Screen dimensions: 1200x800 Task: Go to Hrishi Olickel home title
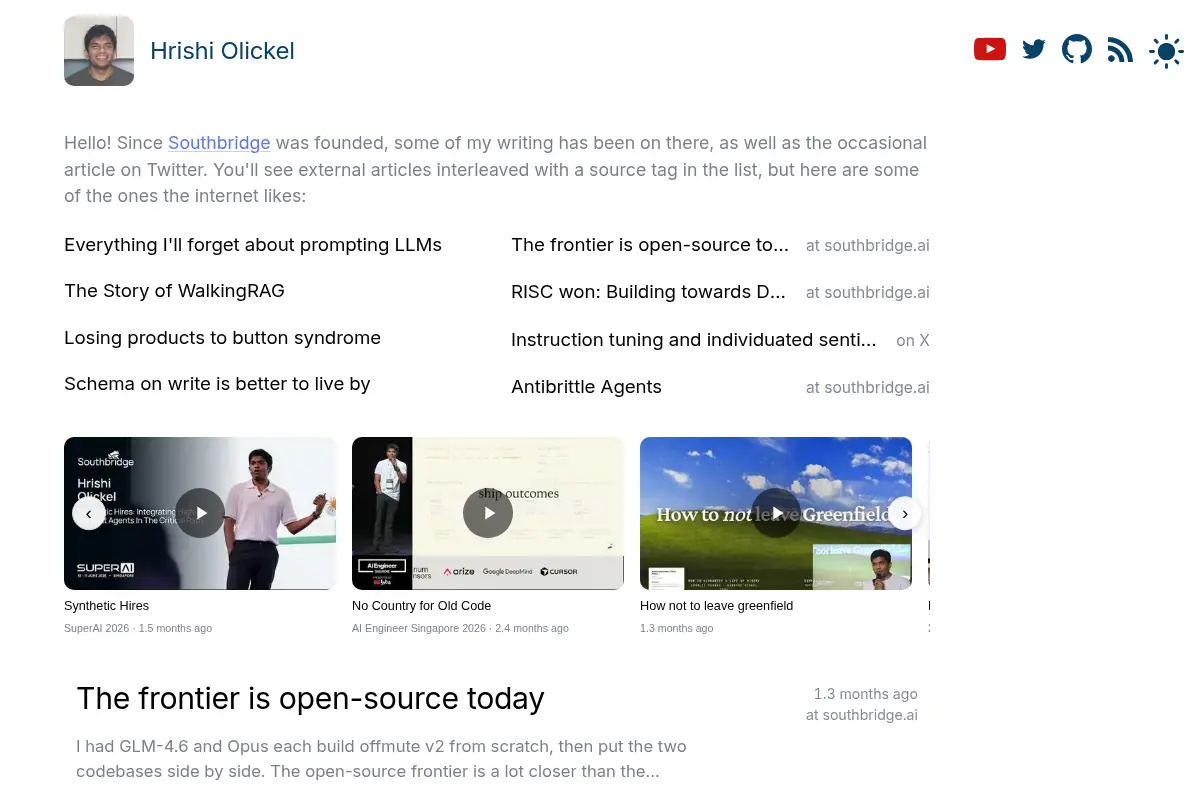[222, 51]
